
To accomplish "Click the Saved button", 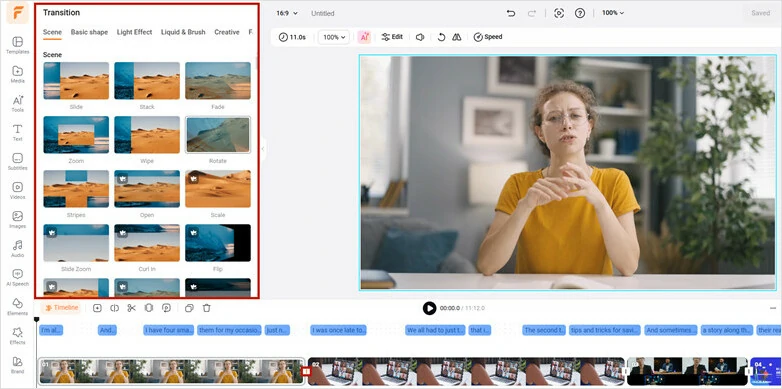I will pyautogui.click(x=761, y=13).
